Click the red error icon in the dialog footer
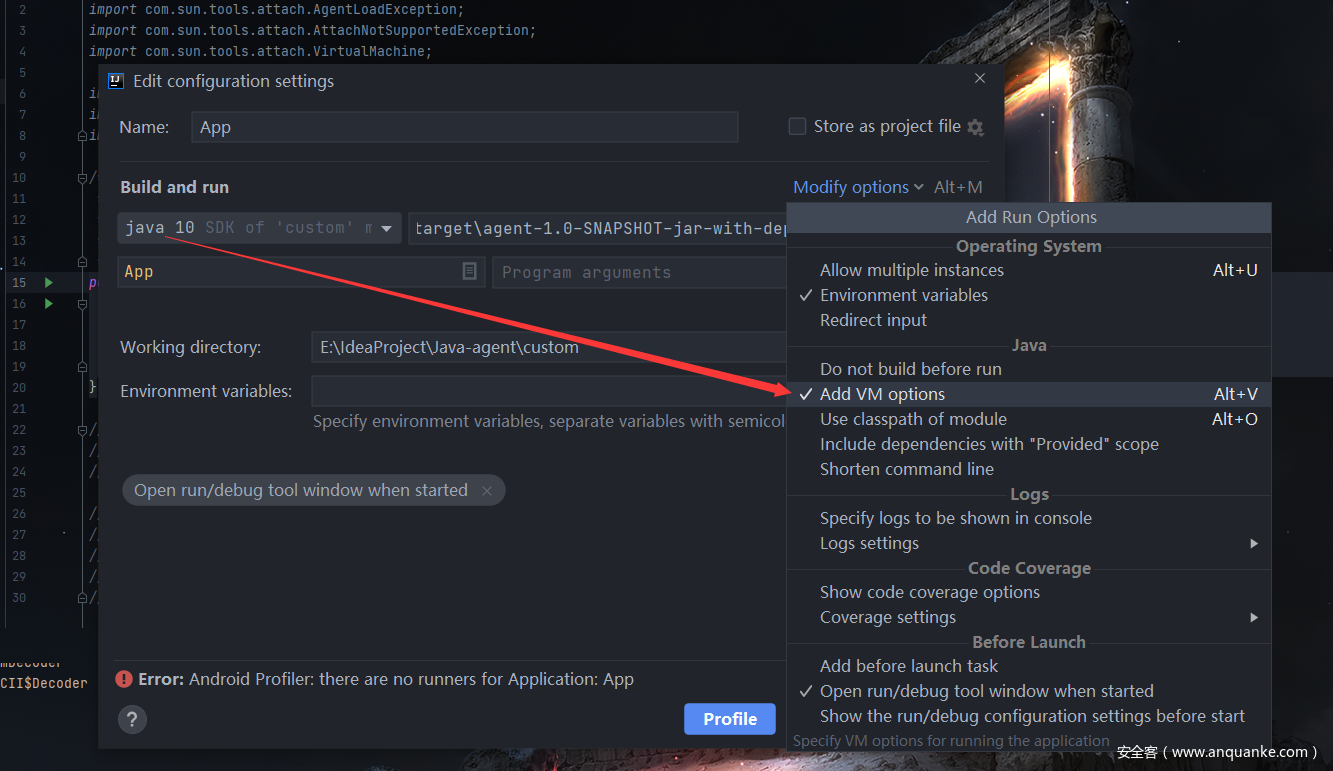Viewport: 1333px width, 771px height. [124, 679]
